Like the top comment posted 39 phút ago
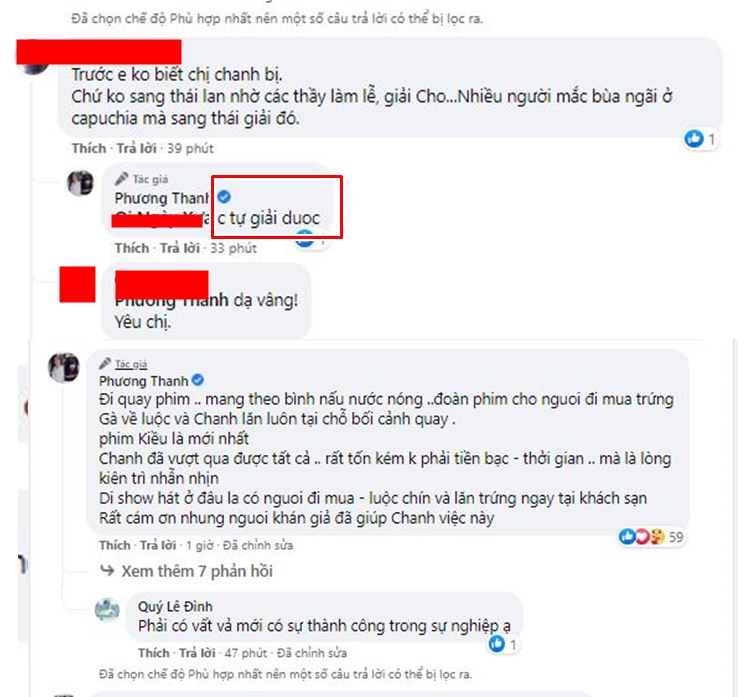 (89, 148)
